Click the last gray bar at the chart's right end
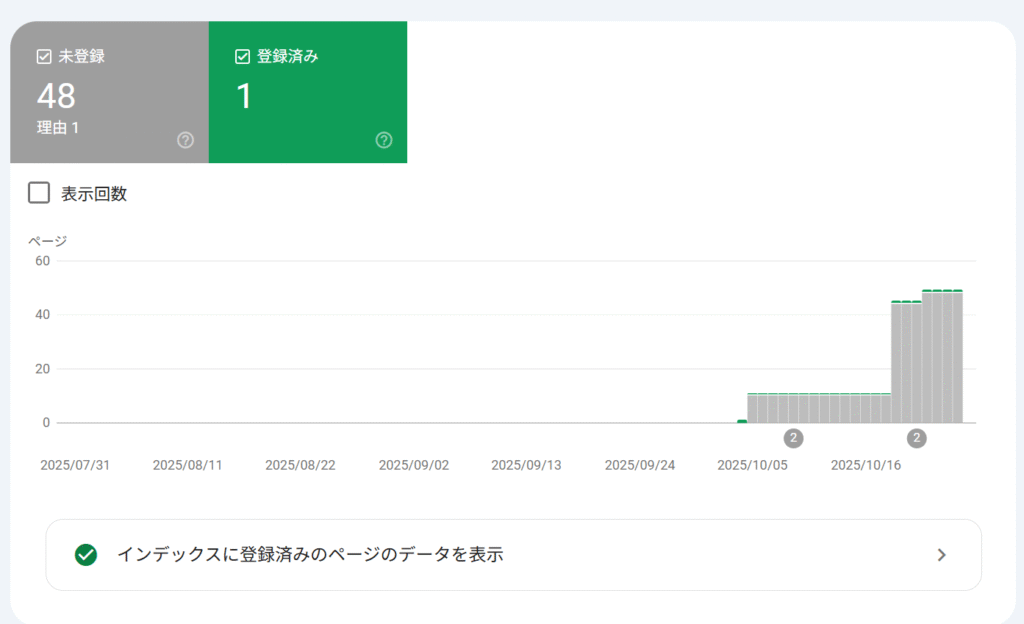Viewport: 1024px width, 624px height. pyautogui.click(x=957, y=357)
